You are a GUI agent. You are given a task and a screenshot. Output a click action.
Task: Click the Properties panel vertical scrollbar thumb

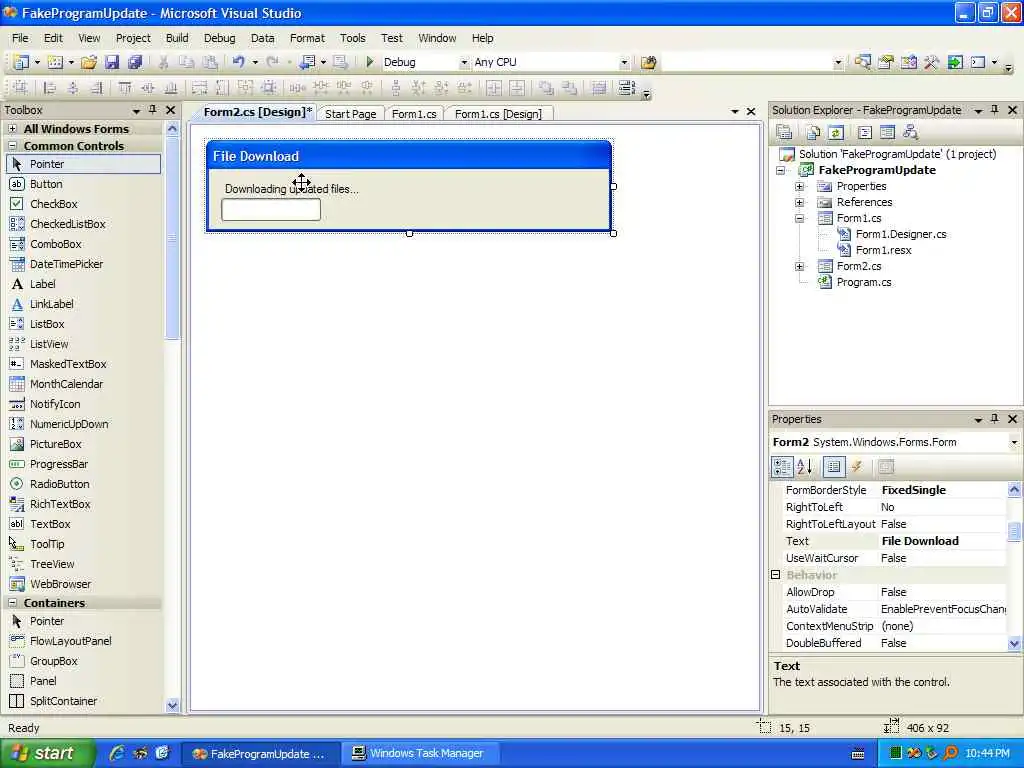pos(1014,531)
